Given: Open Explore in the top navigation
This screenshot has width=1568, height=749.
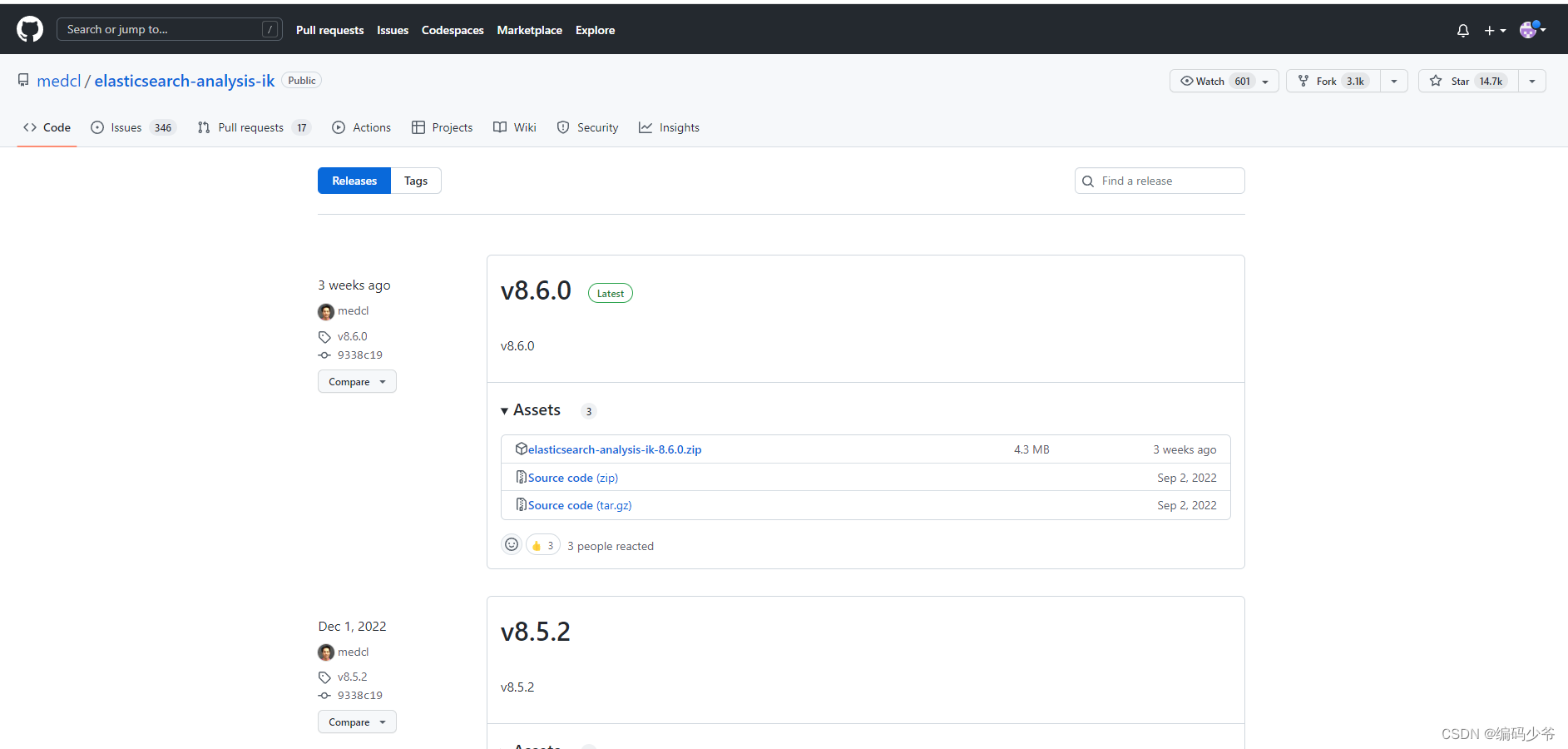Looking at the screenshot, I should tap(596, 30).
